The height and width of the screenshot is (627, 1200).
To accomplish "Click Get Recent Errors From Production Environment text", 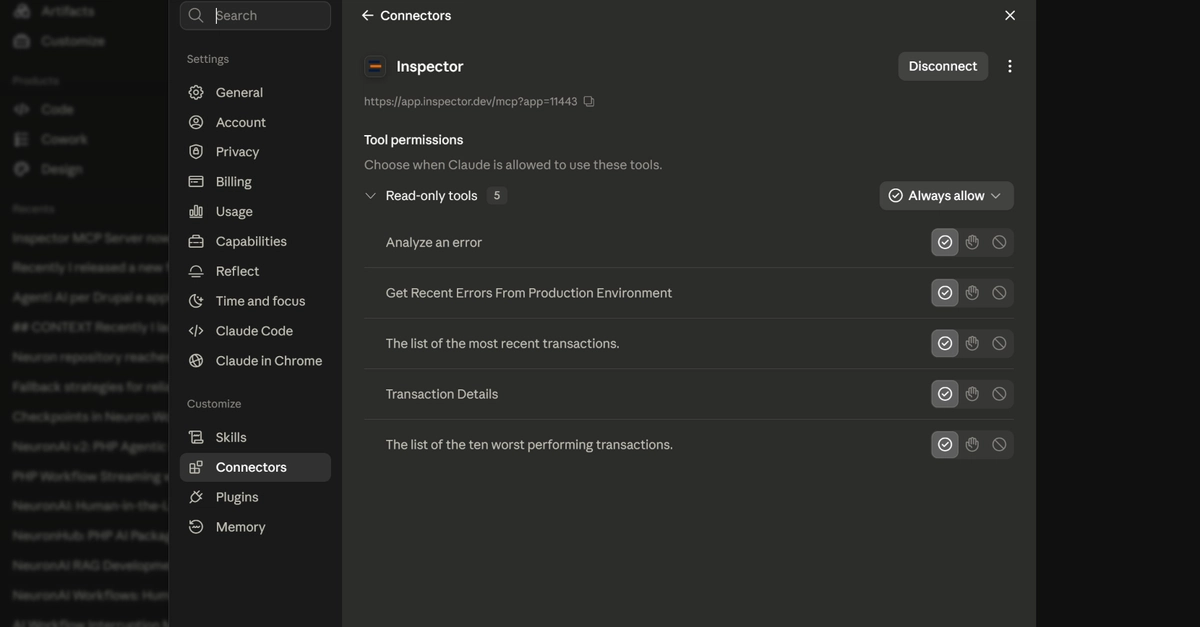I will coord(529,293).
